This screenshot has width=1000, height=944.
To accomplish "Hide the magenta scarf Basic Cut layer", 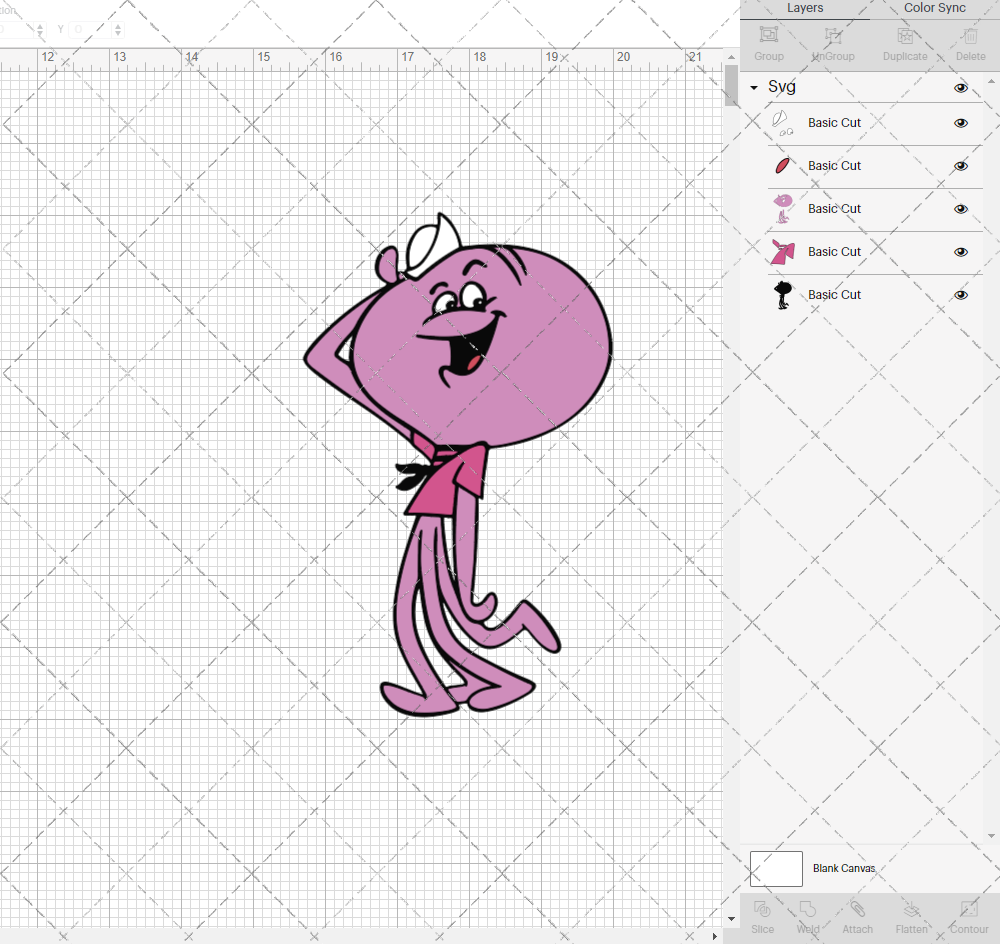I will point(960,252).
